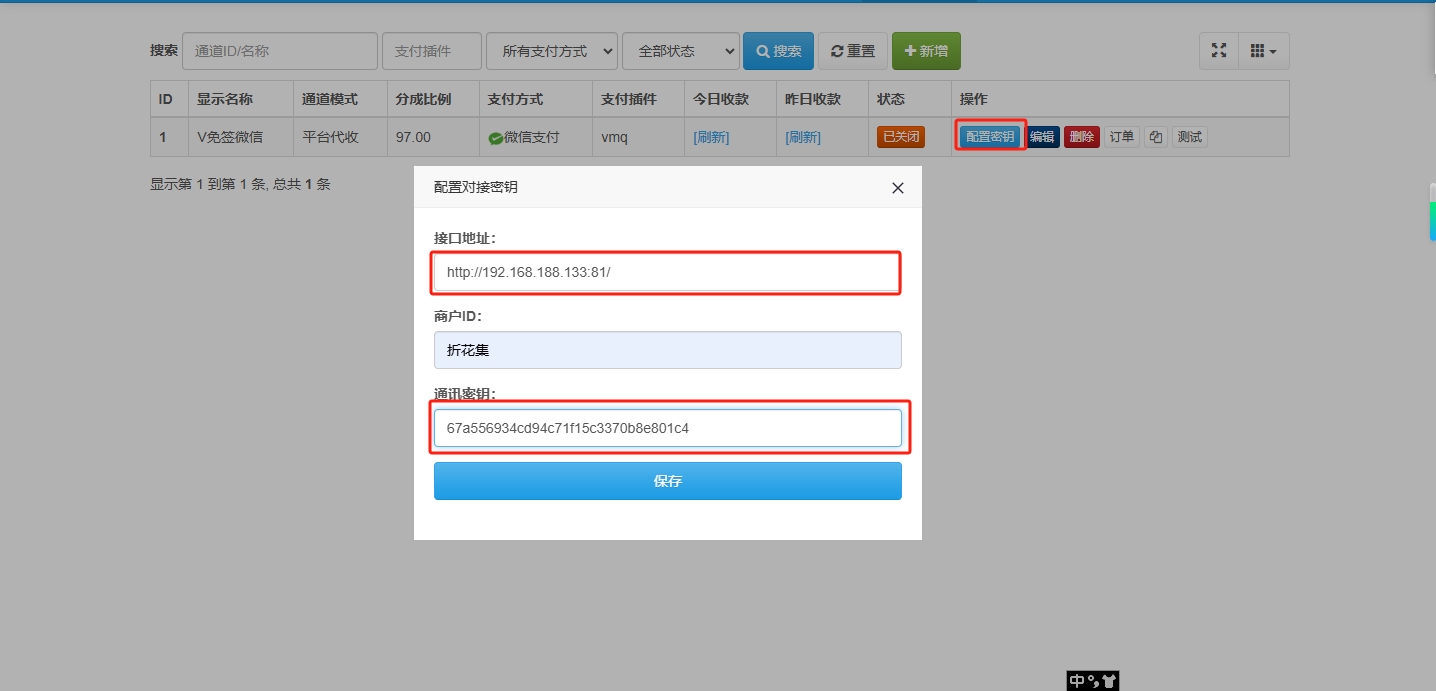Screen dimensions: 1436x691
Task: Click the copy/duplicate icon in the operations column
Action: [x=1156, y=136]
